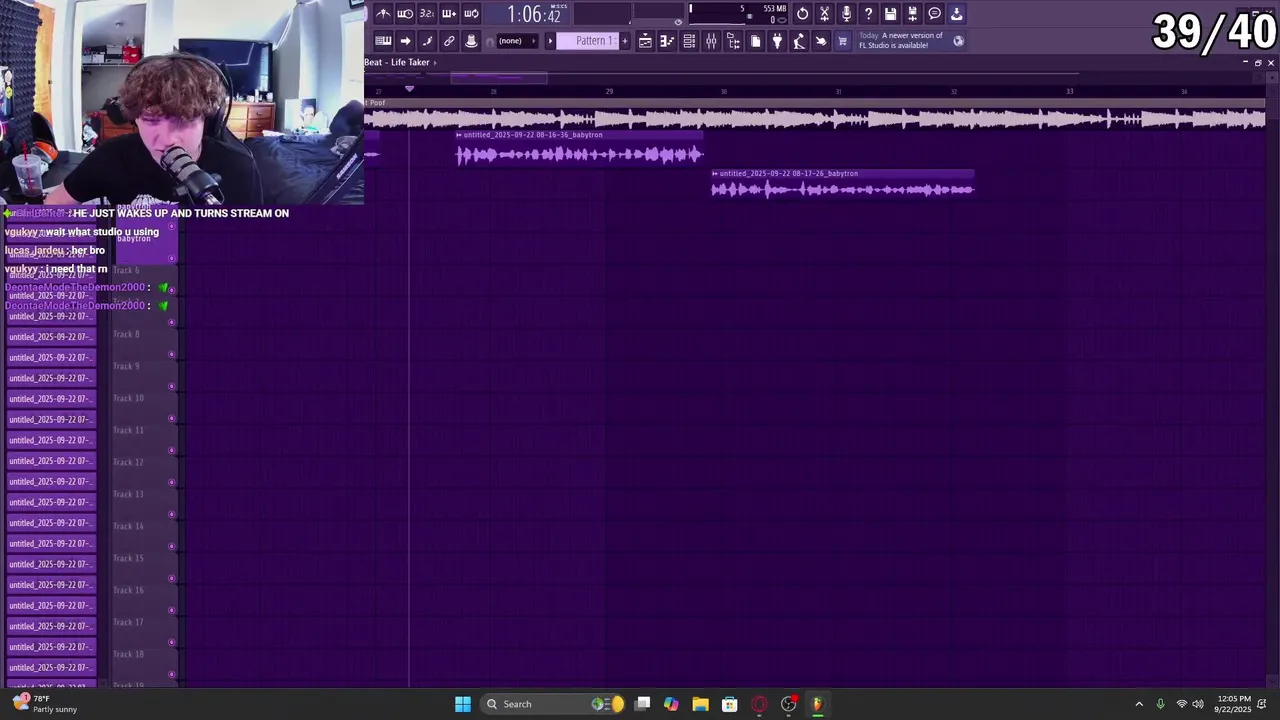
Task: Click the playlist horizontal scrollbar thumb
Action: point(498,77)
